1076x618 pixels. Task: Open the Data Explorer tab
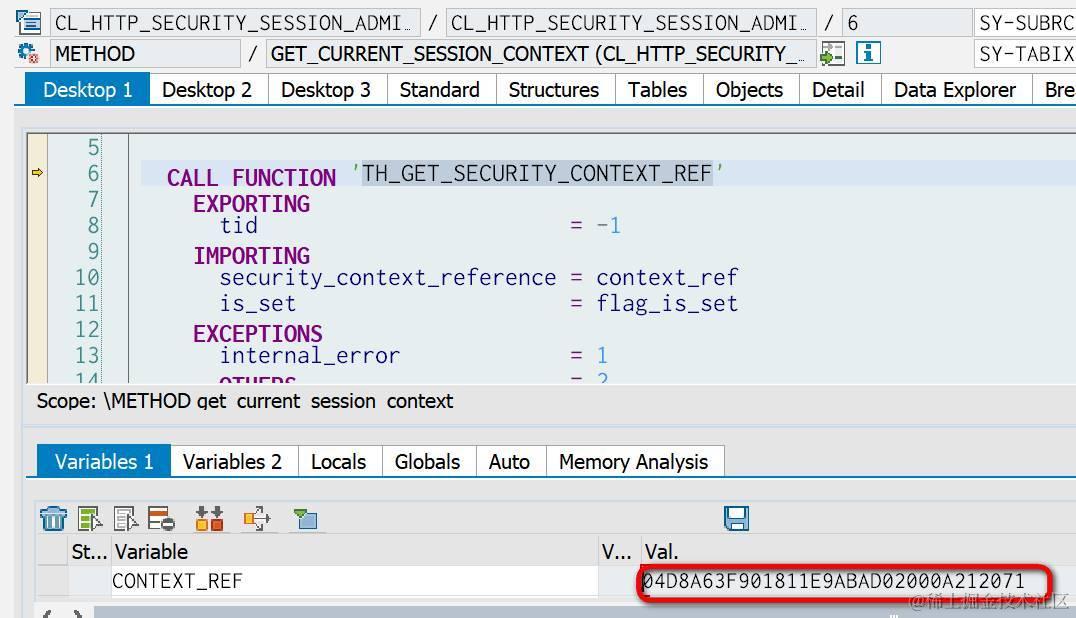click(955, 90)
